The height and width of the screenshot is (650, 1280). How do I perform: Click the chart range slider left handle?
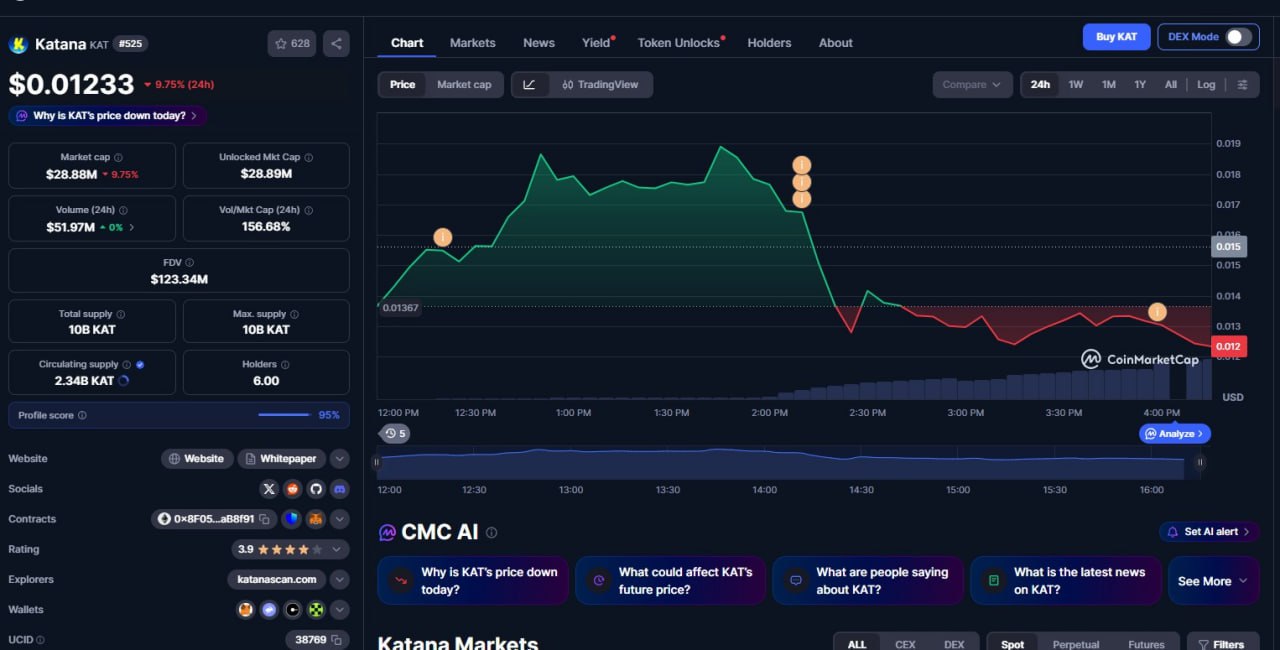click(377, 462)
